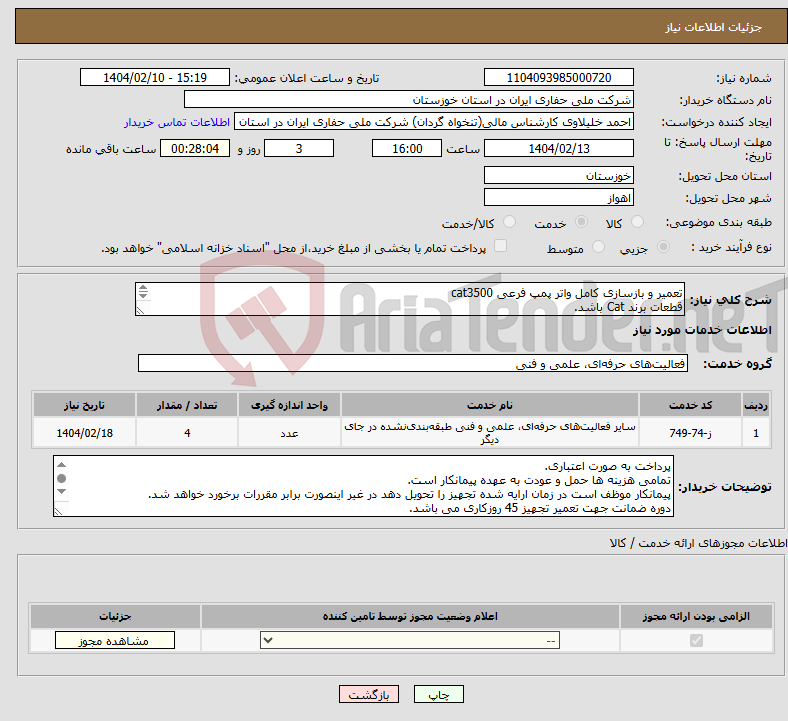Select the متوسط purchase type radio
788x721 pixels.
(598, 246)
